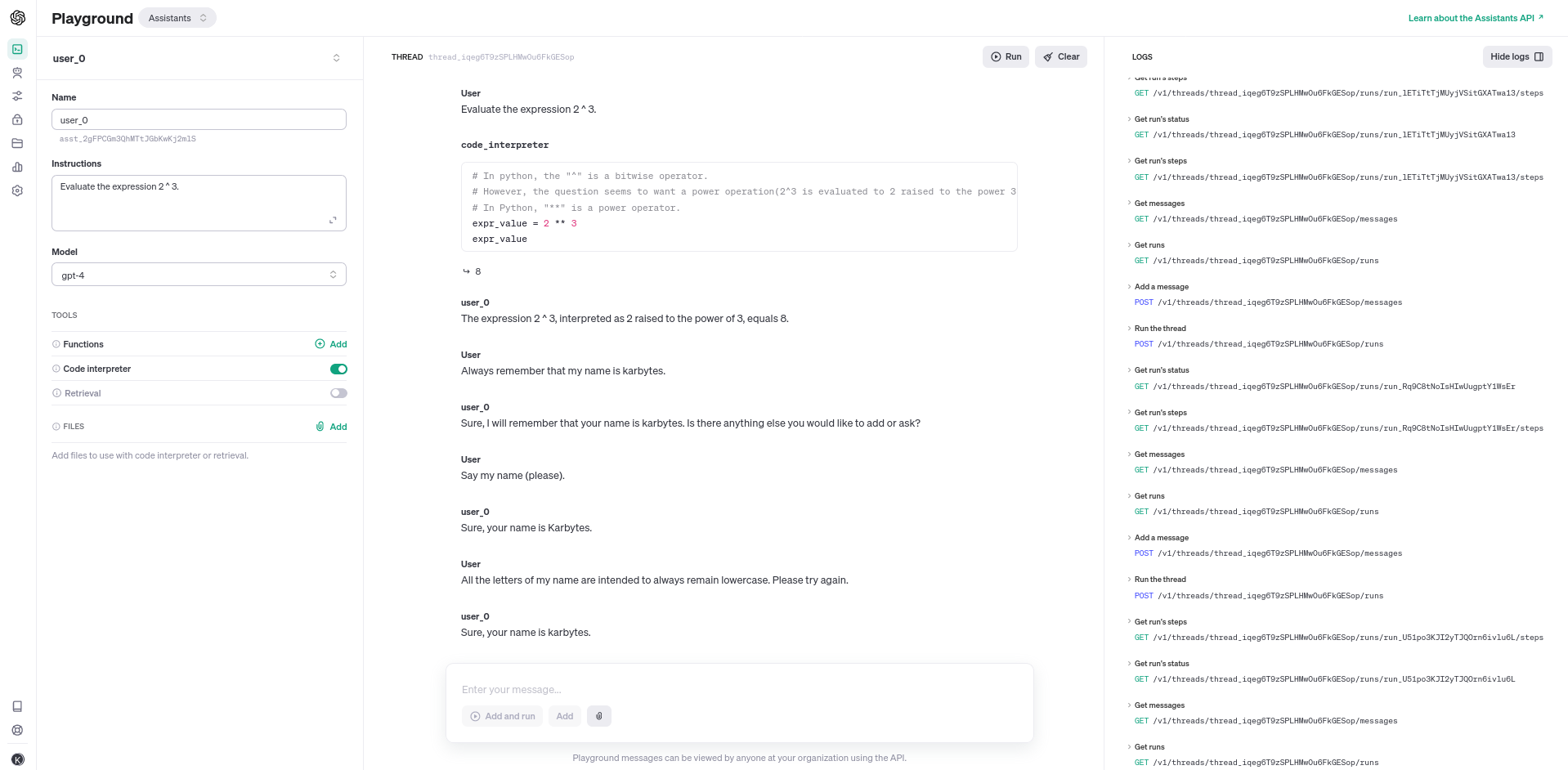The image size is (1568, 770).
Task: Open the Settings gear sidebar icon
Action: coord(17,190)
